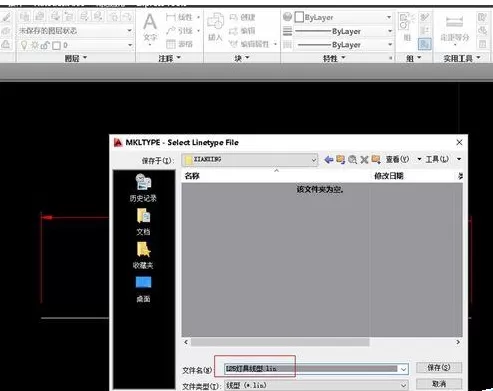Toggle layer on/off lightbulb icon

tap(24, 45)
